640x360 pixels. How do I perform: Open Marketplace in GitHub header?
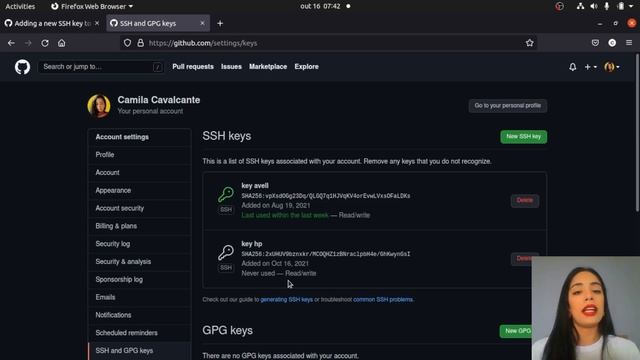268,67
